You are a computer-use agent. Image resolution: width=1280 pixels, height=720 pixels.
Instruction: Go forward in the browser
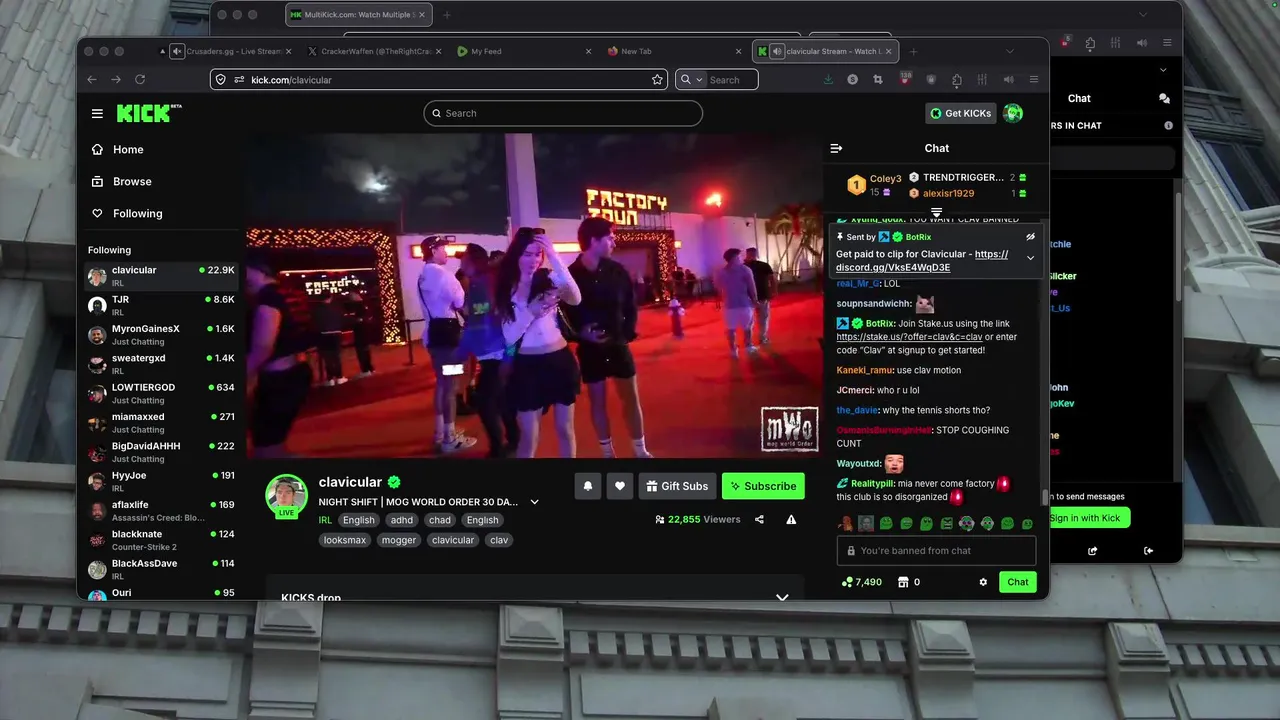point(116,79)
